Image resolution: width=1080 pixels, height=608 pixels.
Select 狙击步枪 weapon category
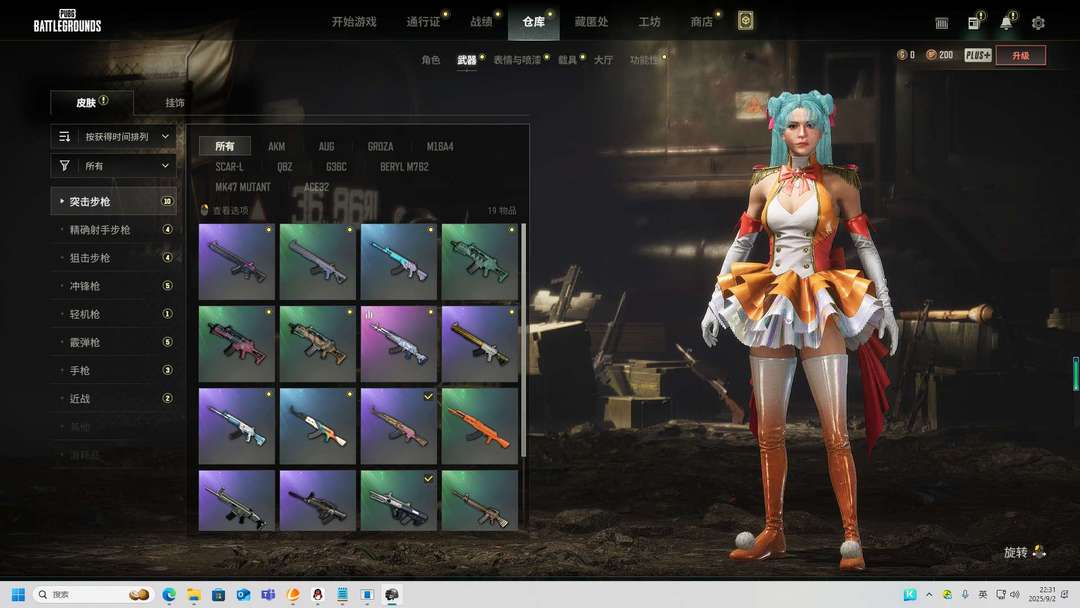(x=114, y=258)
